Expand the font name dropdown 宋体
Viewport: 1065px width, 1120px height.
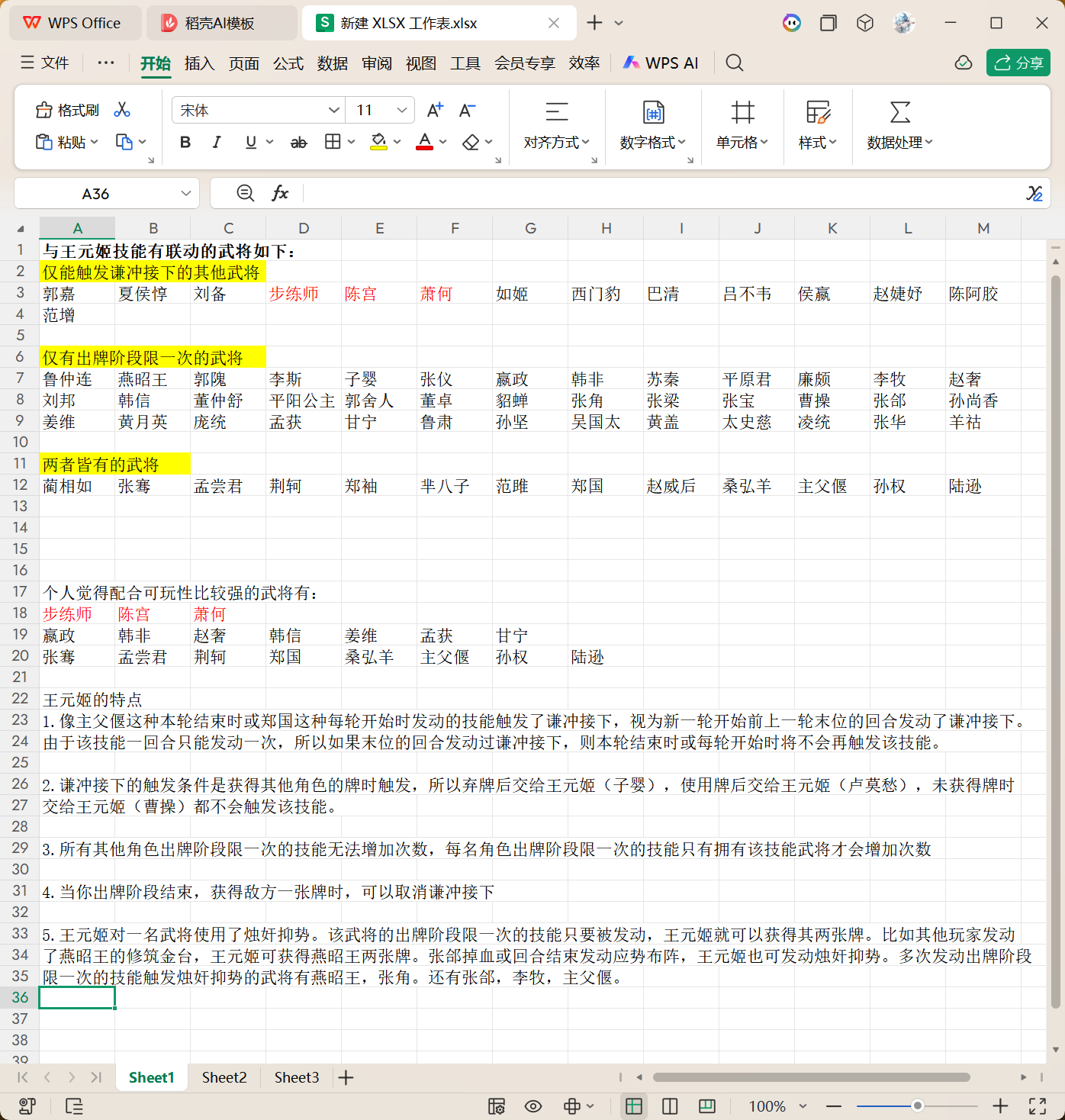pos(333,111)
